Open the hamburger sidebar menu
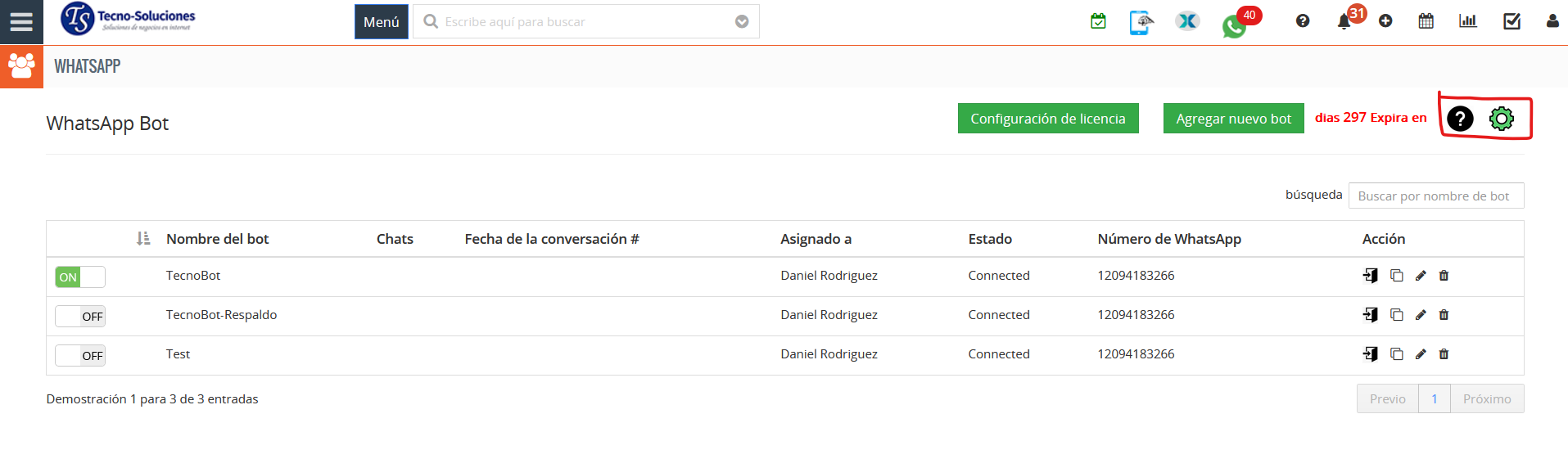 pos(21,22)
